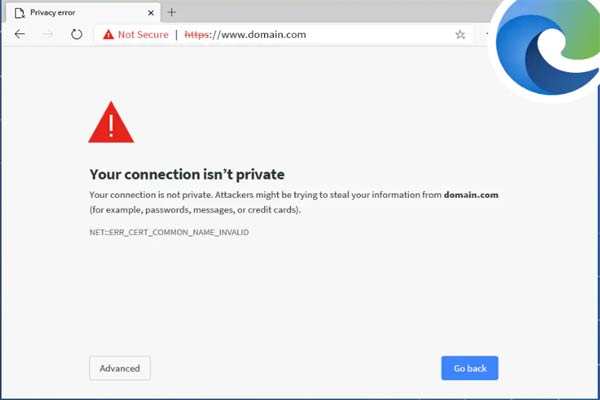This screenshot has height=400, width=600.
Task: Click the large red warning triangle
Action: click(111, 122)
